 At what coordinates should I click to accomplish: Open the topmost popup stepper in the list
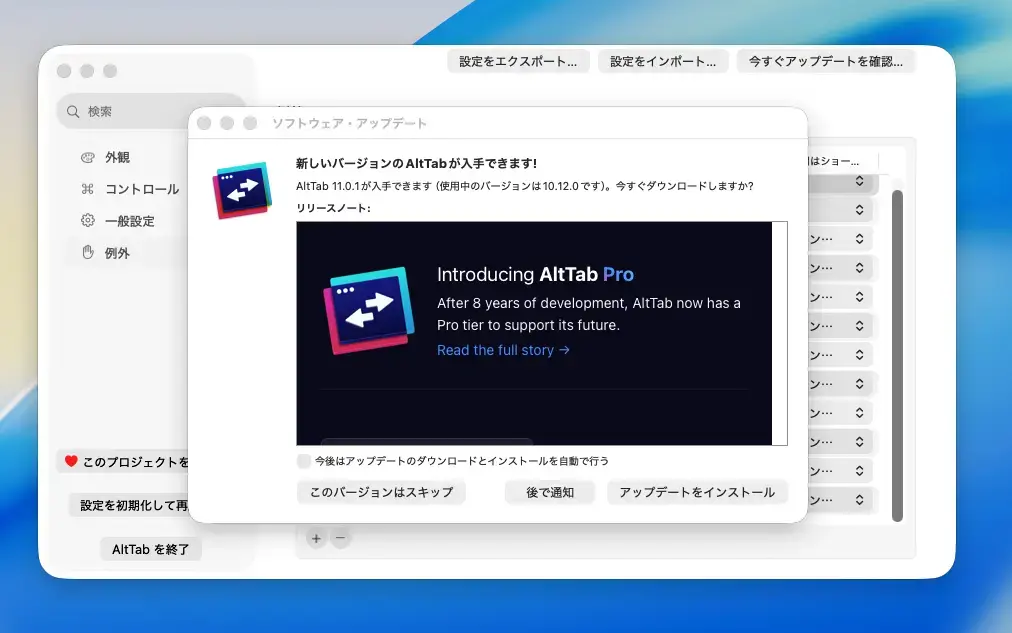pyautogui.click(x=860, y=181)
